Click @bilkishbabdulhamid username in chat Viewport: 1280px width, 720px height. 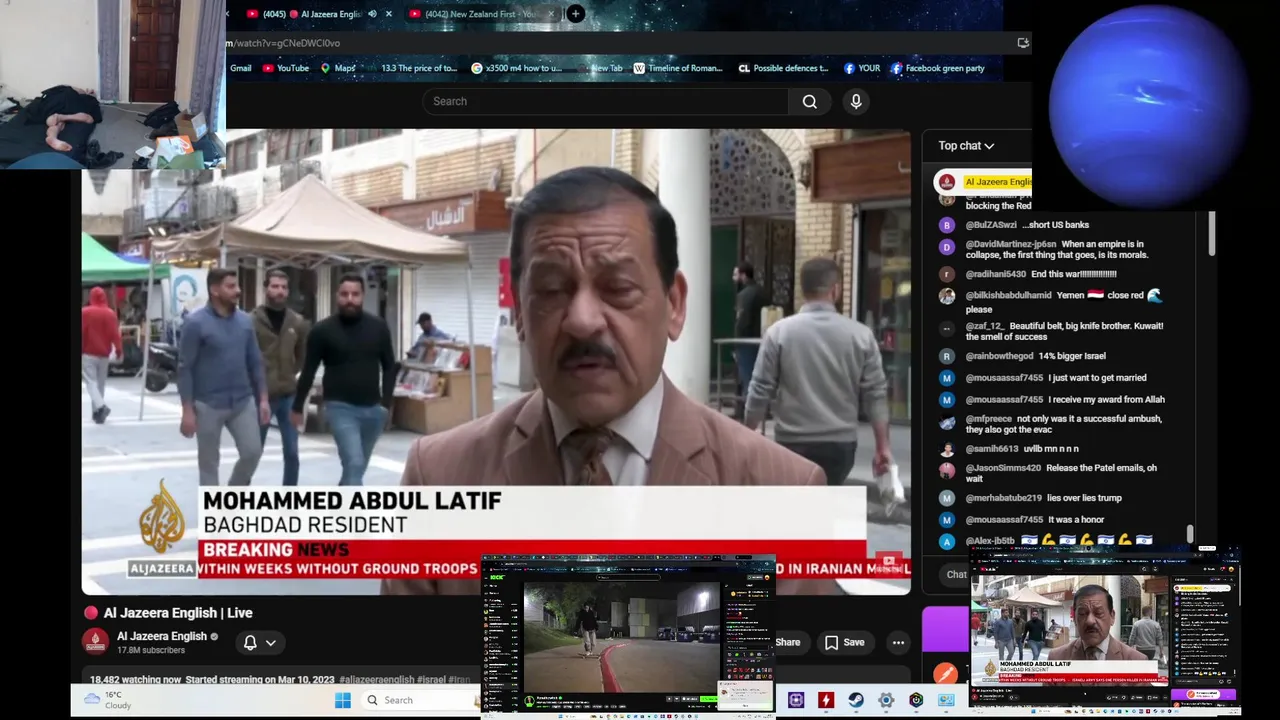(1008, 296)
